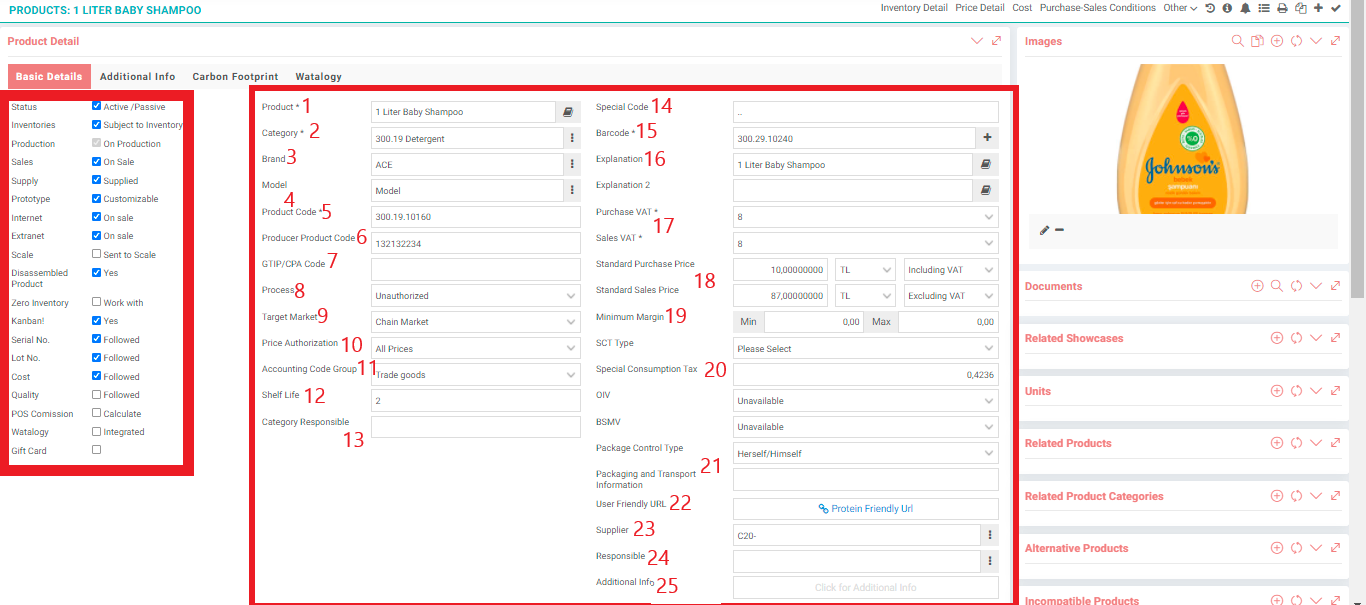The height and width of the screenshot is (605, 1366).
Task: Open Purchase-Sales Conditions link
Action: (x=1098, y=8)
